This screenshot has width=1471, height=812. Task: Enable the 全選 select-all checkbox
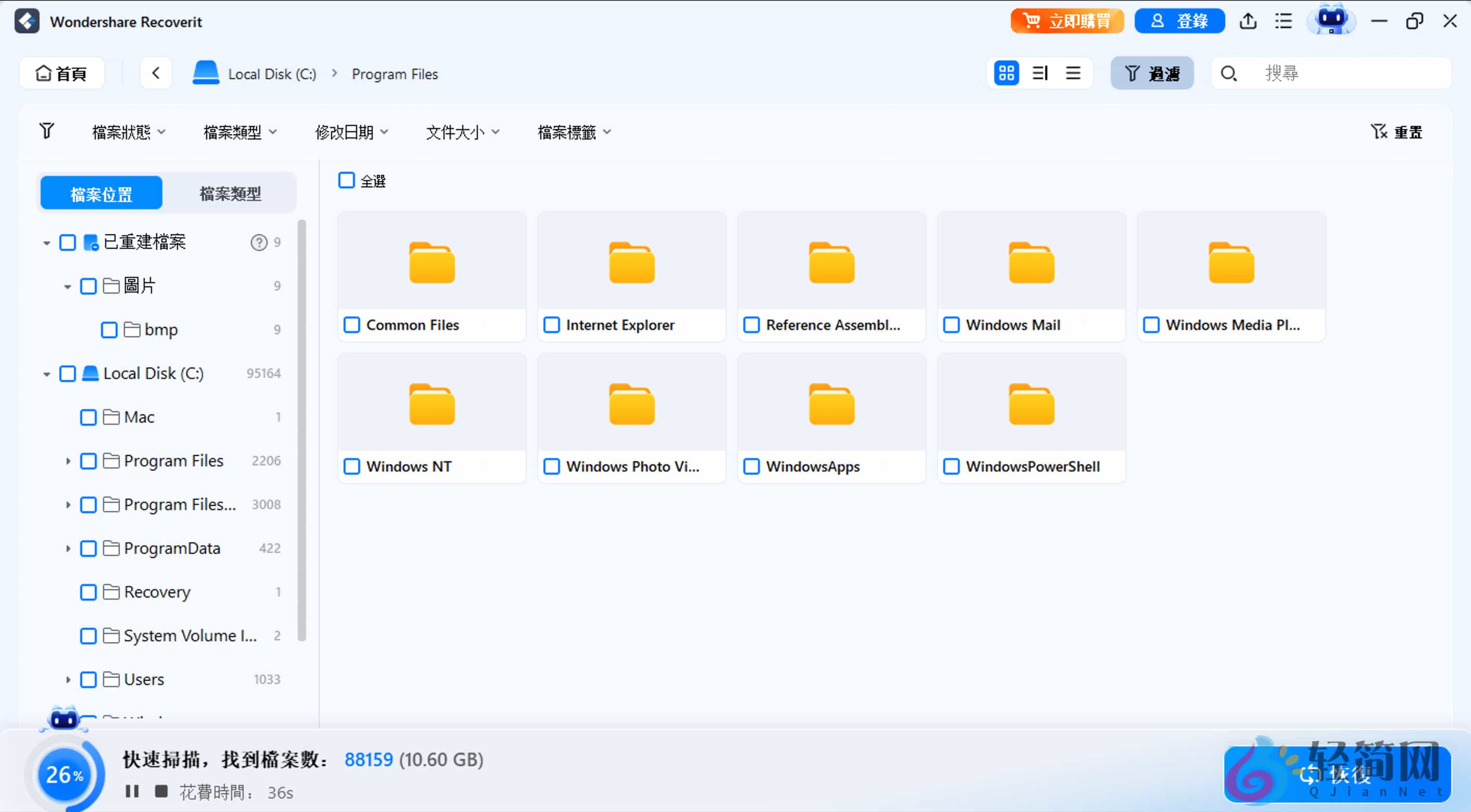click(347, 180)
